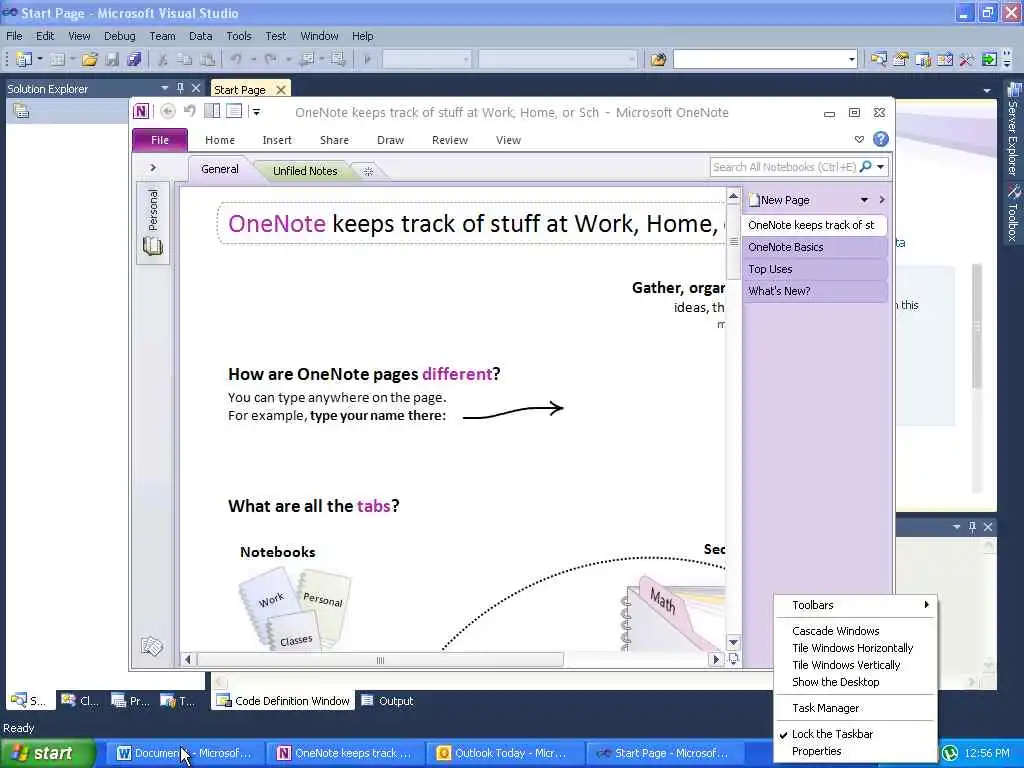The height and width of the screenshot is (768, 1024).
Task: Click the Solution Explorer pin icon
Action: pos(180,88)
